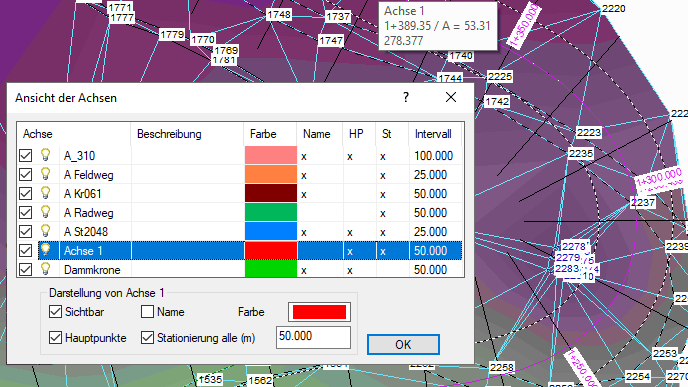Click the red swatch in the Achse 1 row

click(271, 250)
